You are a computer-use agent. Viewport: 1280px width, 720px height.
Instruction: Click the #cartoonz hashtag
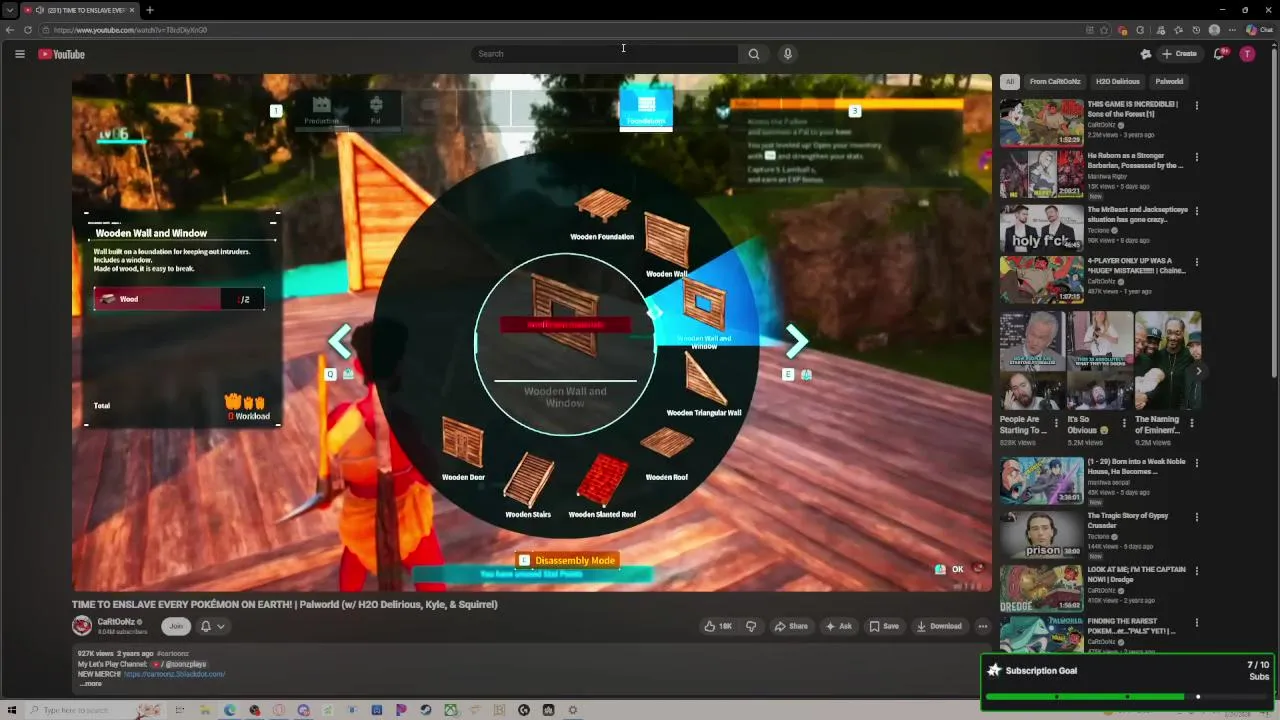coord(173,654)
